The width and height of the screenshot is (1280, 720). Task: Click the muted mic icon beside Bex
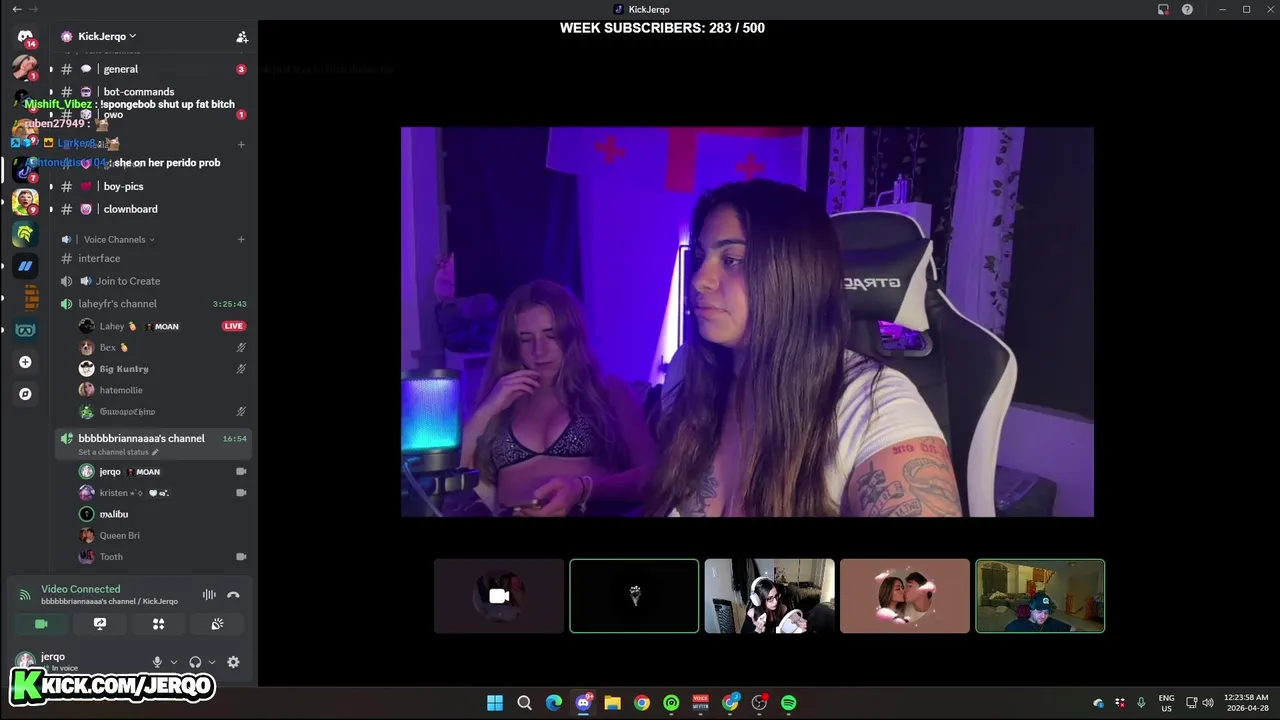[x=241, y=347]
